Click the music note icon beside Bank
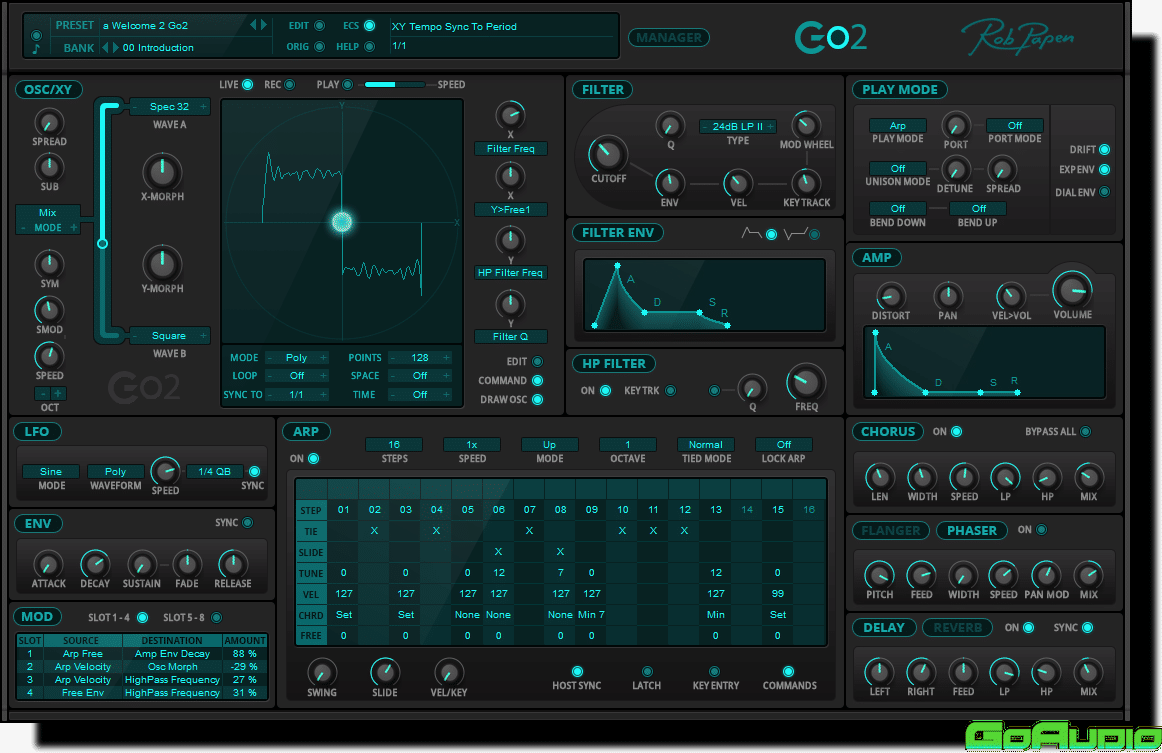The height and width of the screenshot is (753, 1162). 36,49
